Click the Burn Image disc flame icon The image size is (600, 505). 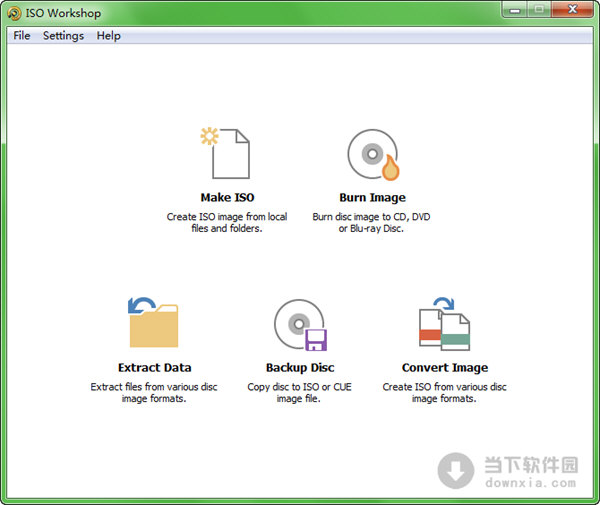click(x=373, y=154)
